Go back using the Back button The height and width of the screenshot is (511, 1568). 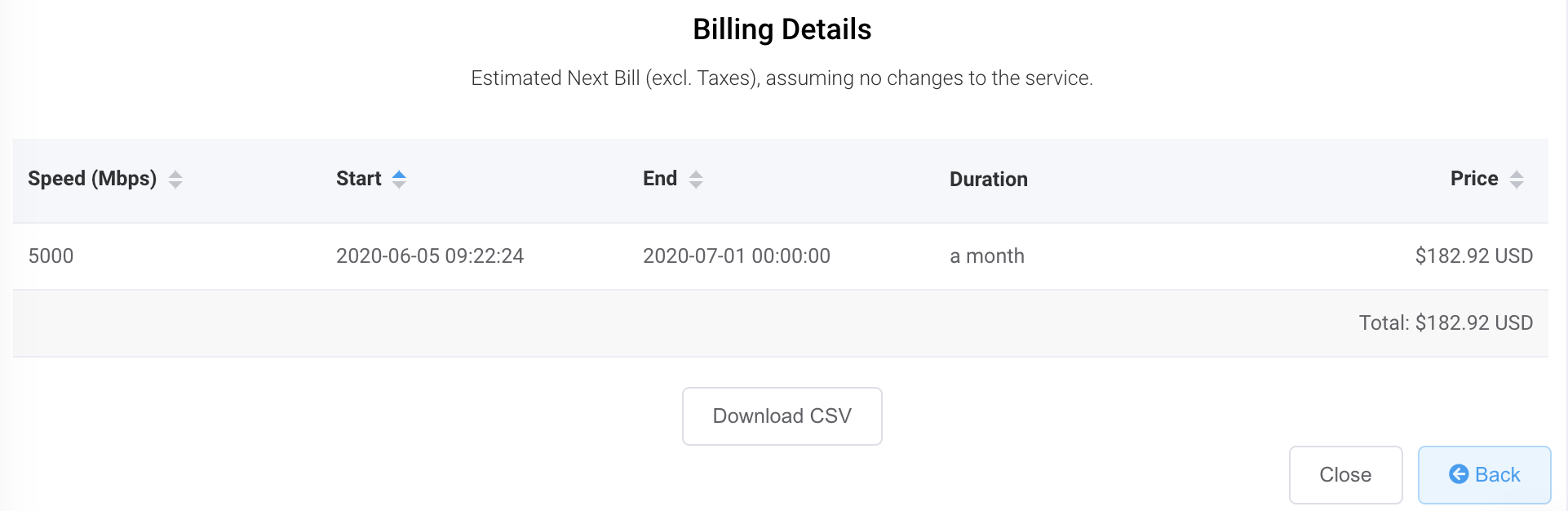pyautogui.click(x=1483, y=474)
